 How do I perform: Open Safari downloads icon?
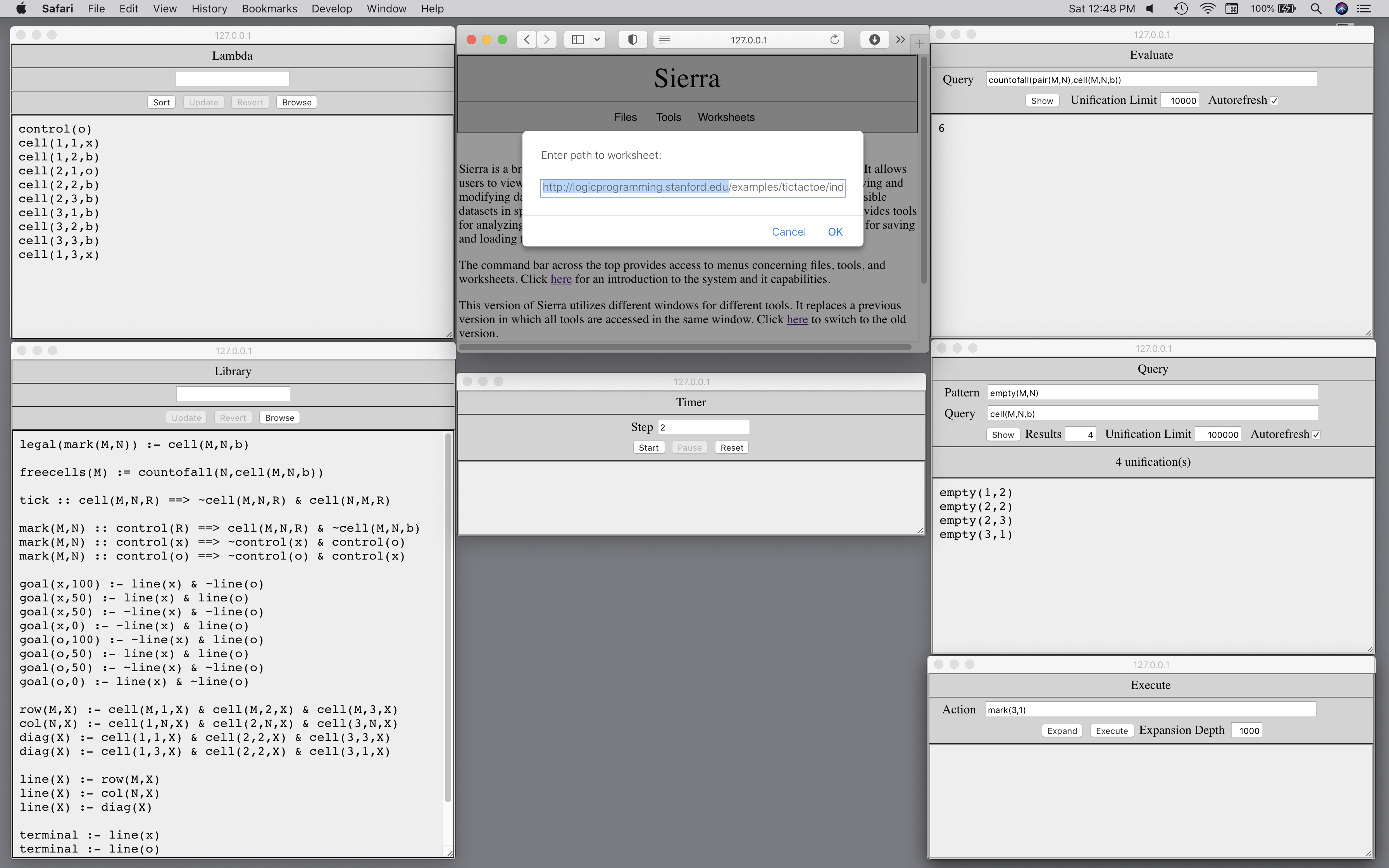[x=874, y=40]
